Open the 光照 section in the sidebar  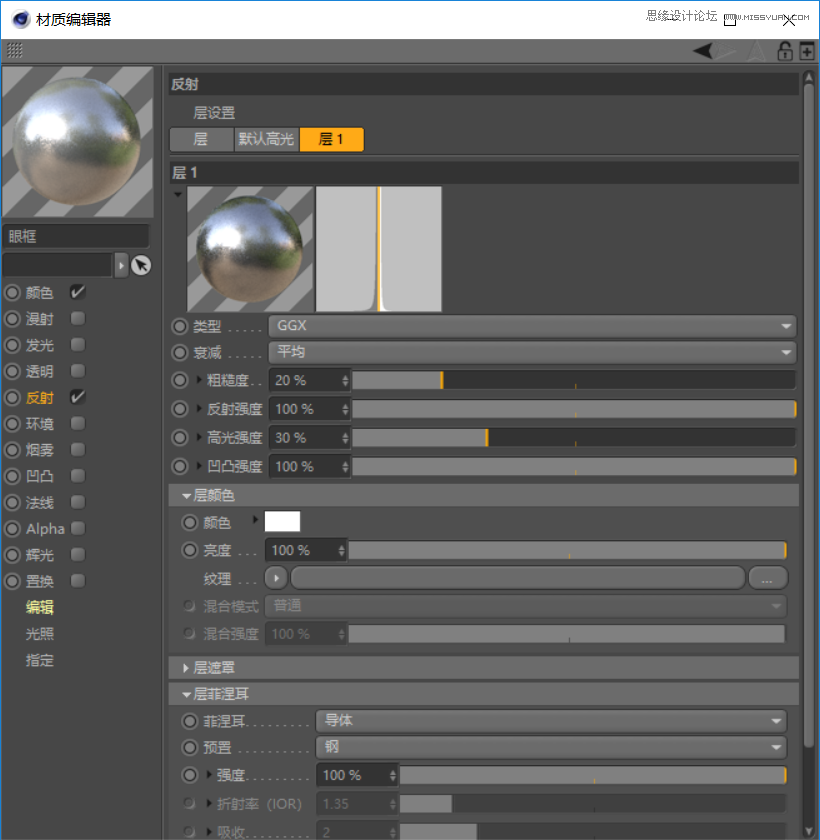pos(39,633)
